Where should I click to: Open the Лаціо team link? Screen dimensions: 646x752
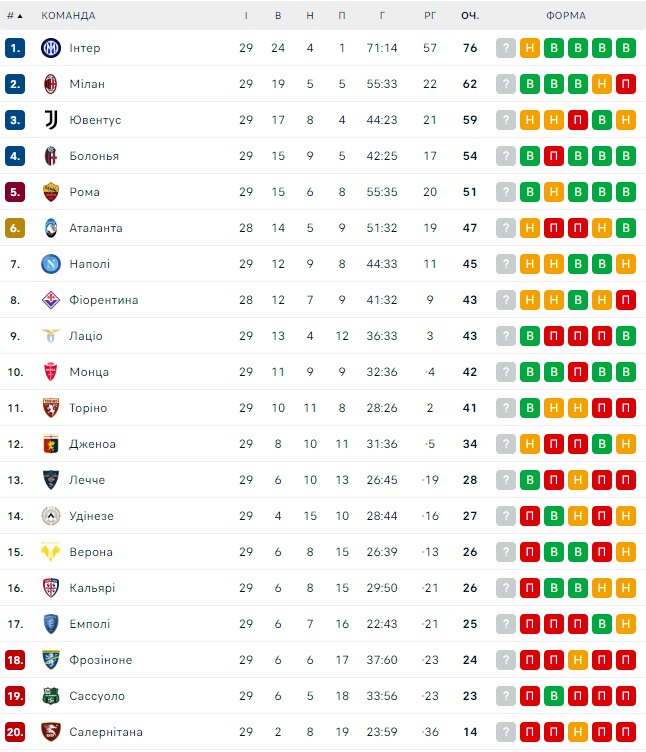pyautogui.click(x=86, y=336)
